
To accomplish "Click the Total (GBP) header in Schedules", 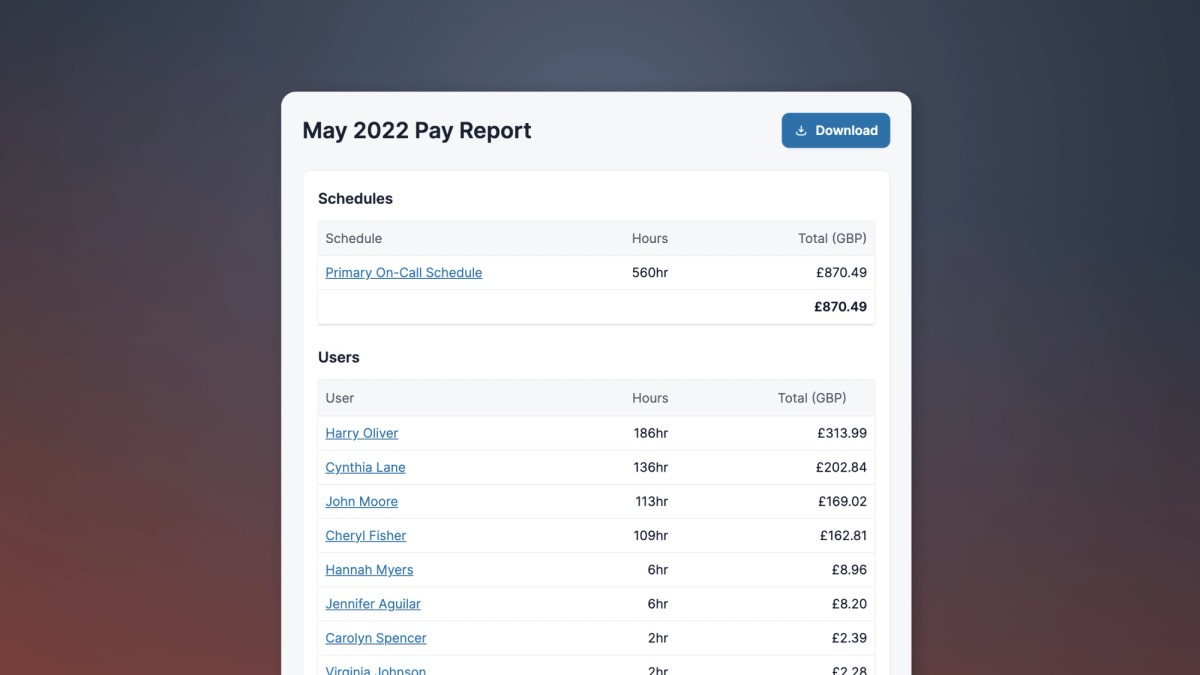I will [832, 238].
